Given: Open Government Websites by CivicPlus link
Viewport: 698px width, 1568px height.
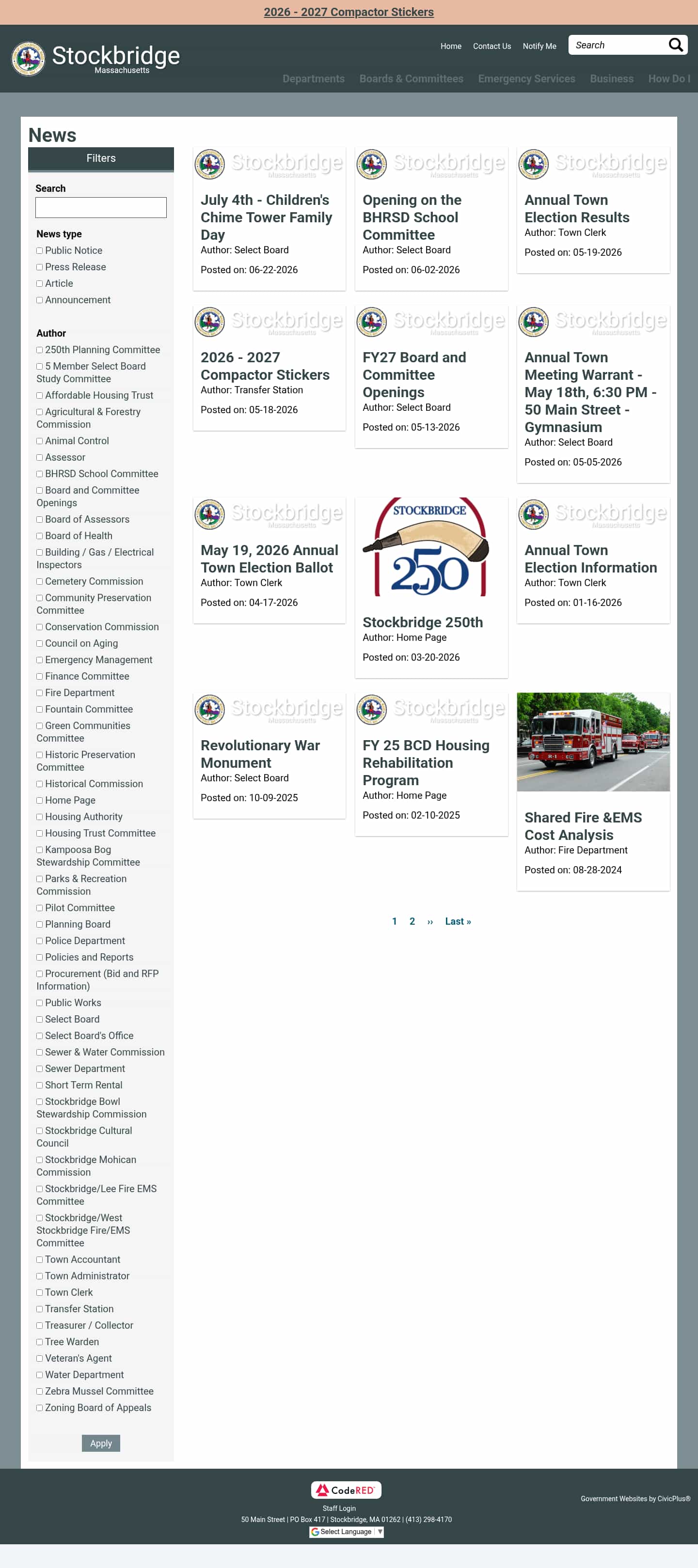Looking at the screenshot, I should (635, 1499).
